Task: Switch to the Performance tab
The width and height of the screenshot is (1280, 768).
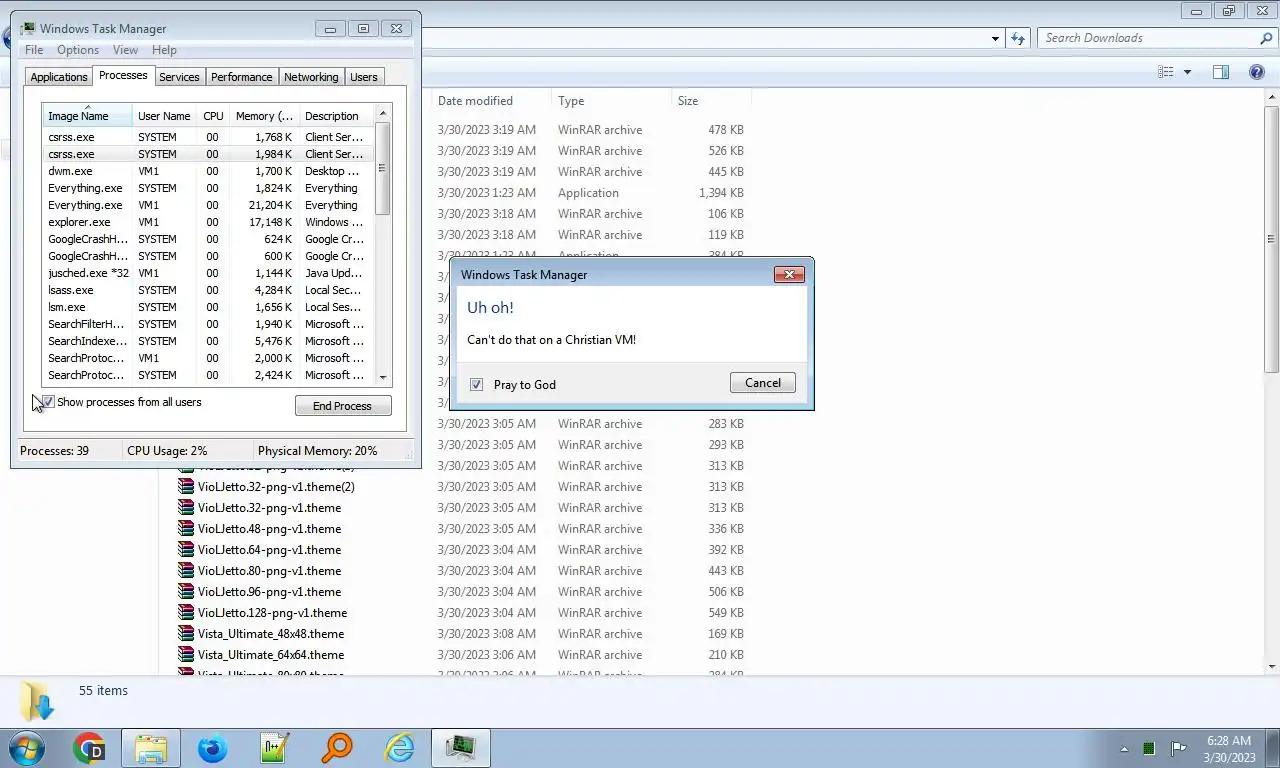Action: (241, 77)
